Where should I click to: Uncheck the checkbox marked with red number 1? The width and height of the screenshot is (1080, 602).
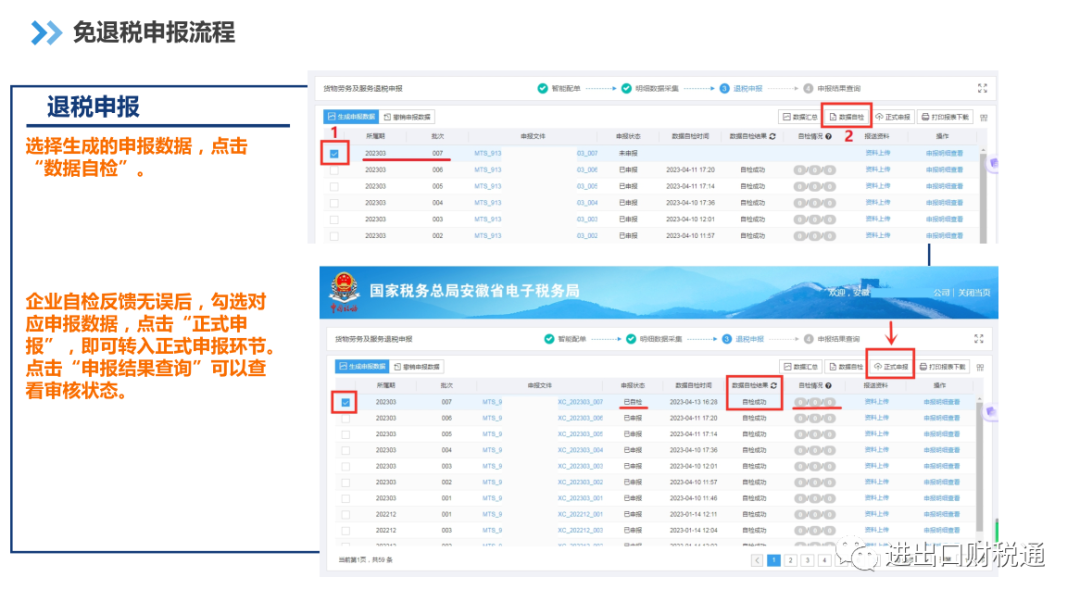click(x=334, y=154)
